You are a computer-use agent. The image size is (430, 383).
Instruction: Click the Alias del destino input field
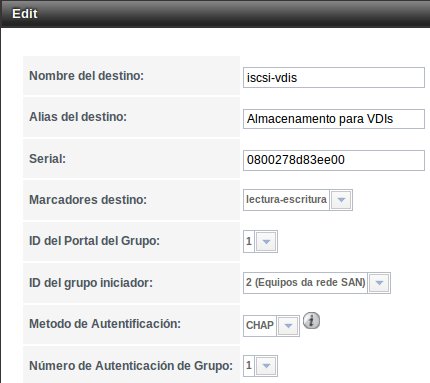(x=334, y=119)
